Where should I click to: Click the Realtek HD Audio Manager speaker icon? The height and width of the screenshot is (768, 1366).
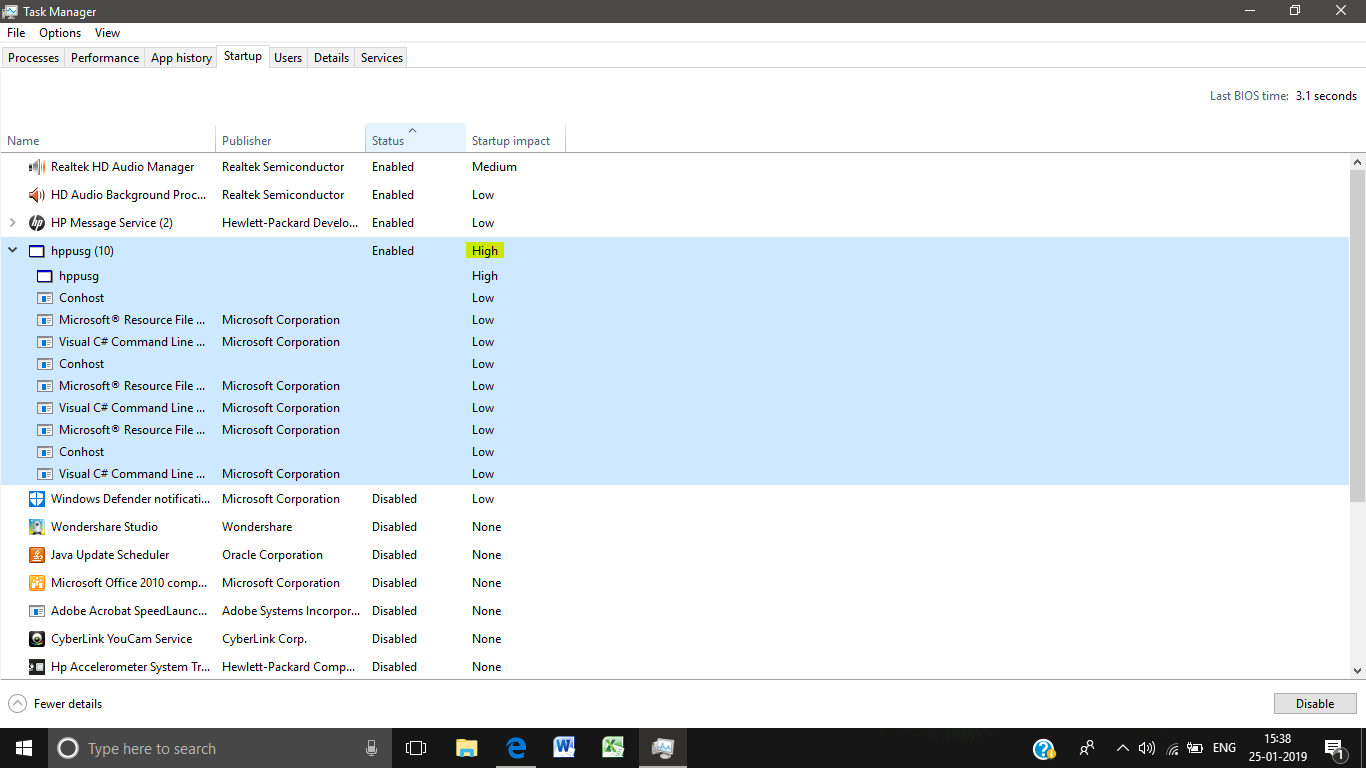[37, 167]
